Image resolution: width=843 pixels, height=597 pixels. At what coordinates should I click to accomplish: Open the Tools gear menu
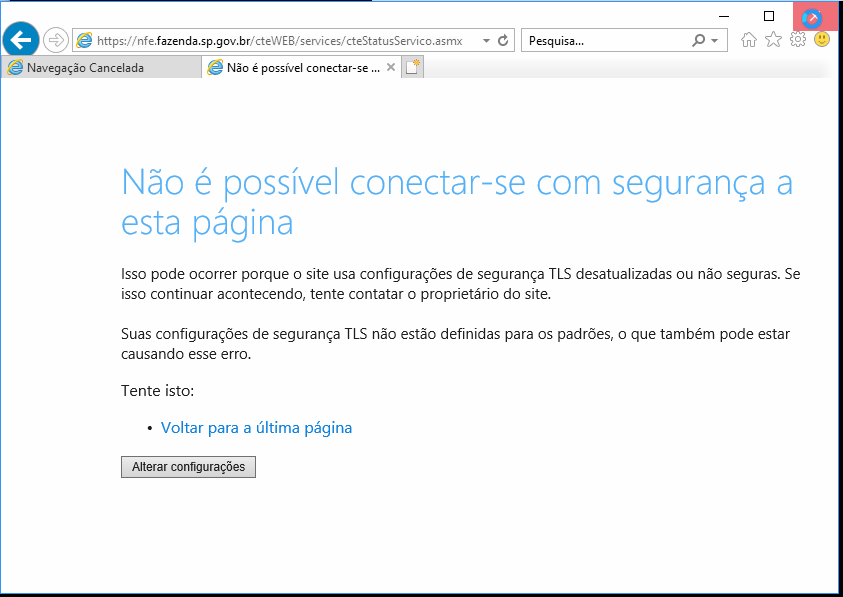tap(798, 39)
